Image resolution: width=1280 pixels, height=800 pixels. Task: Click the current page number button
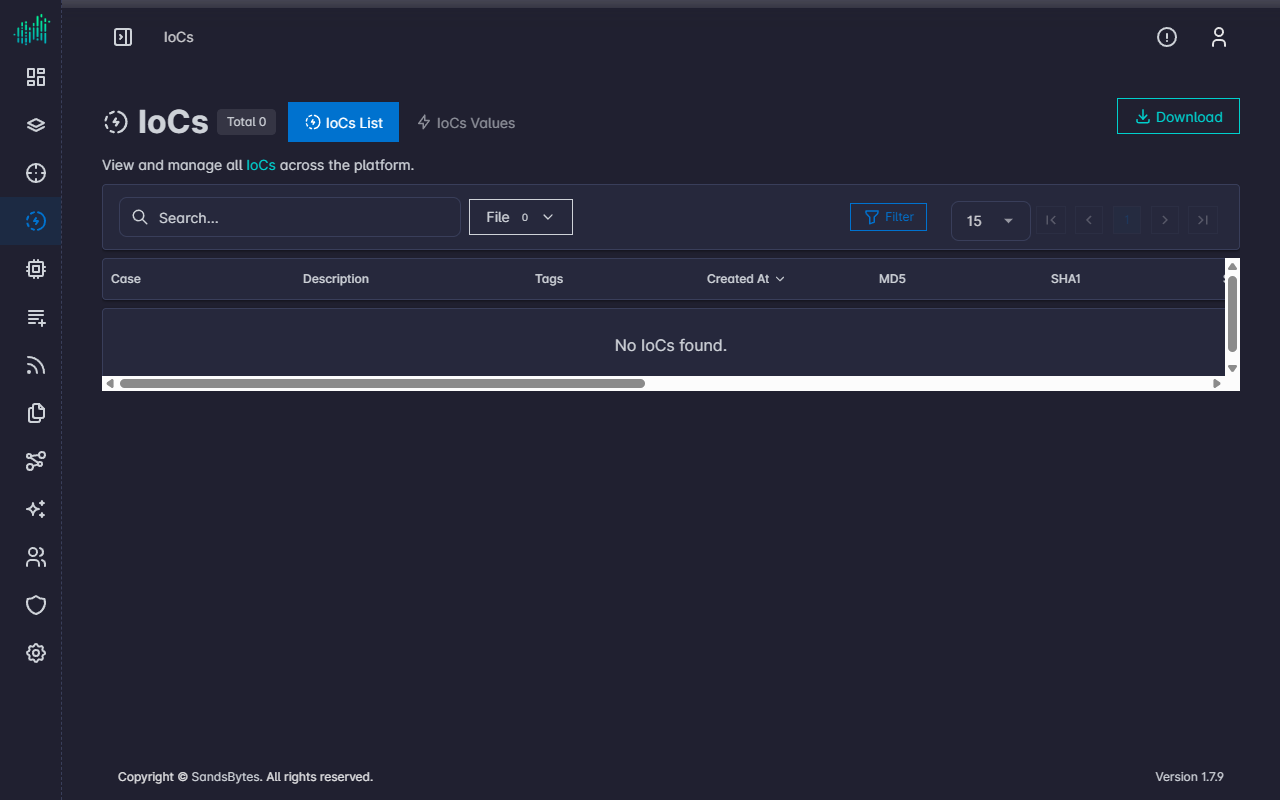pos(1127,220)
